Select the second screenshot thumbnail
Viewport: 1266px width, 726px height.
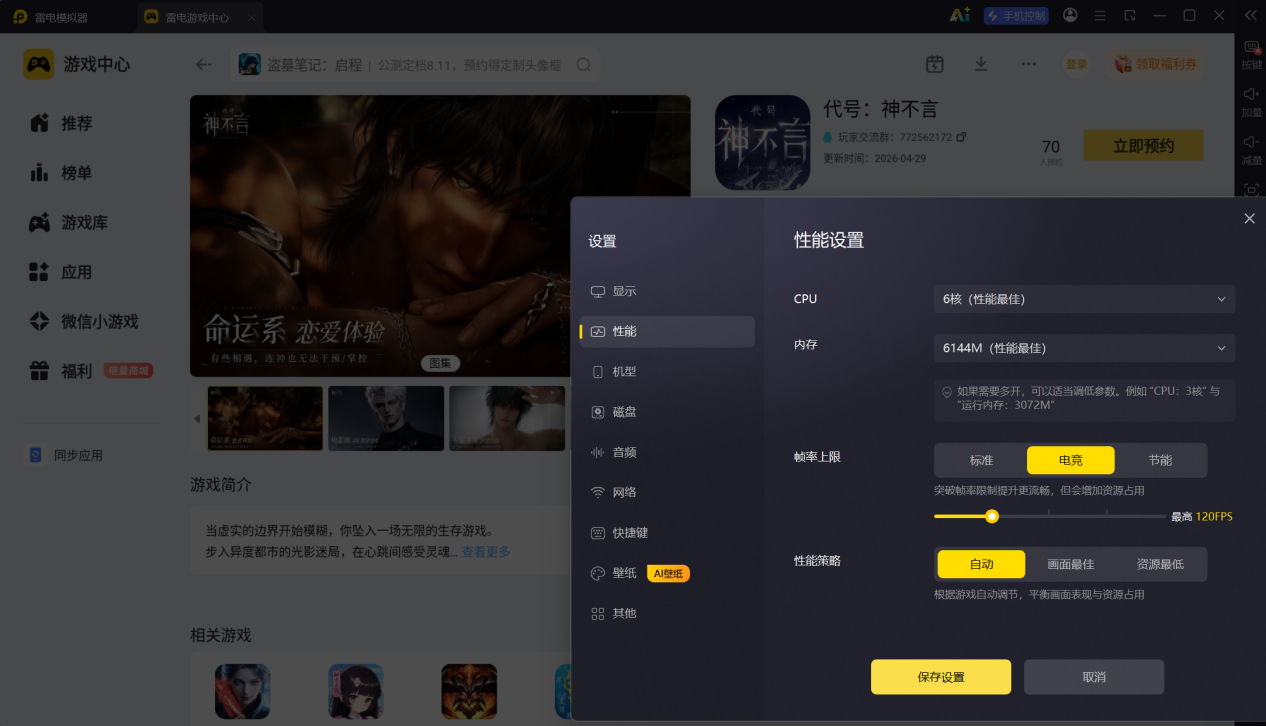pyautogui.click(x=386, y=418)
